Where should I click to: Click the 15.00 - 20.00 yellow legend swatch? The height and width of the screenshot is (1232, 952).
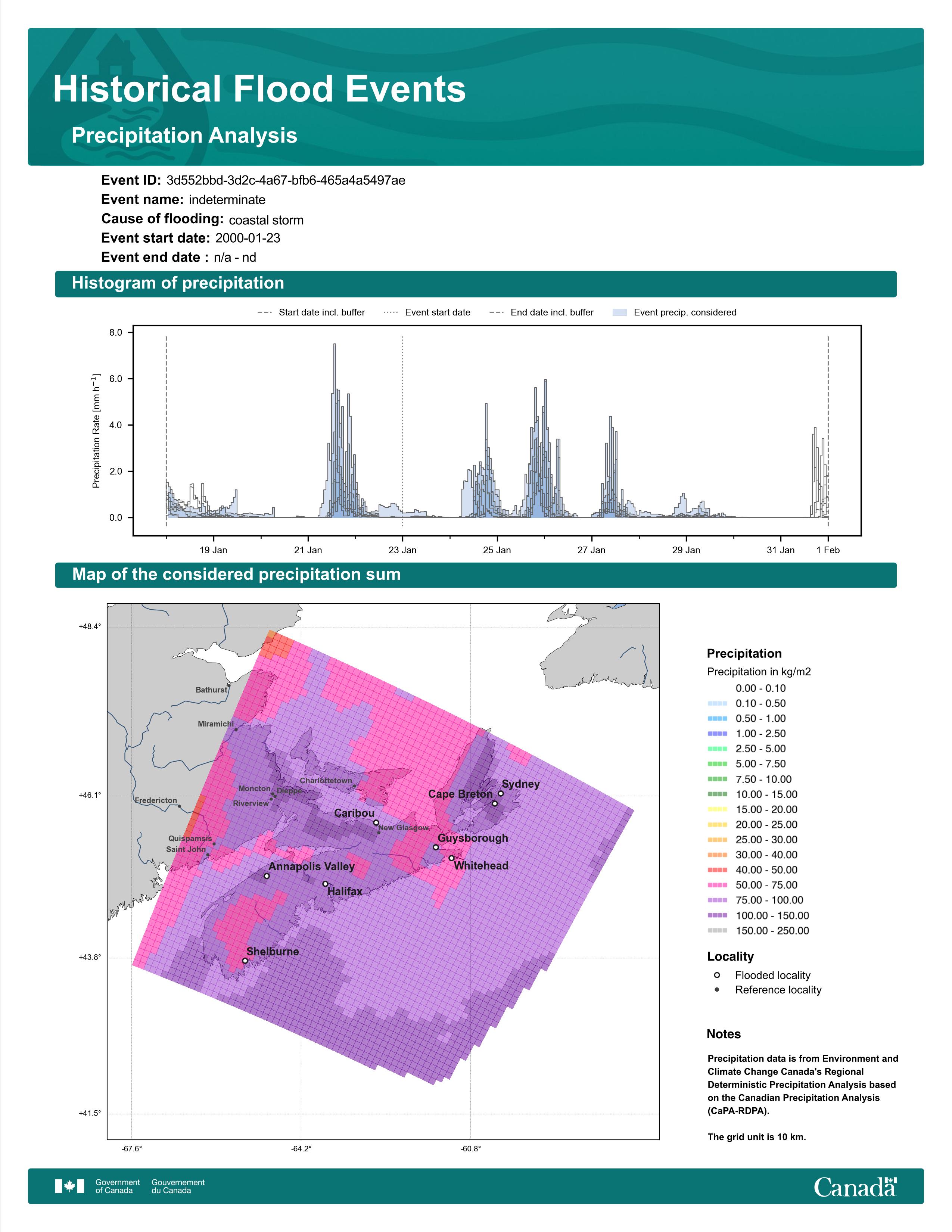[x=717, y=809]
